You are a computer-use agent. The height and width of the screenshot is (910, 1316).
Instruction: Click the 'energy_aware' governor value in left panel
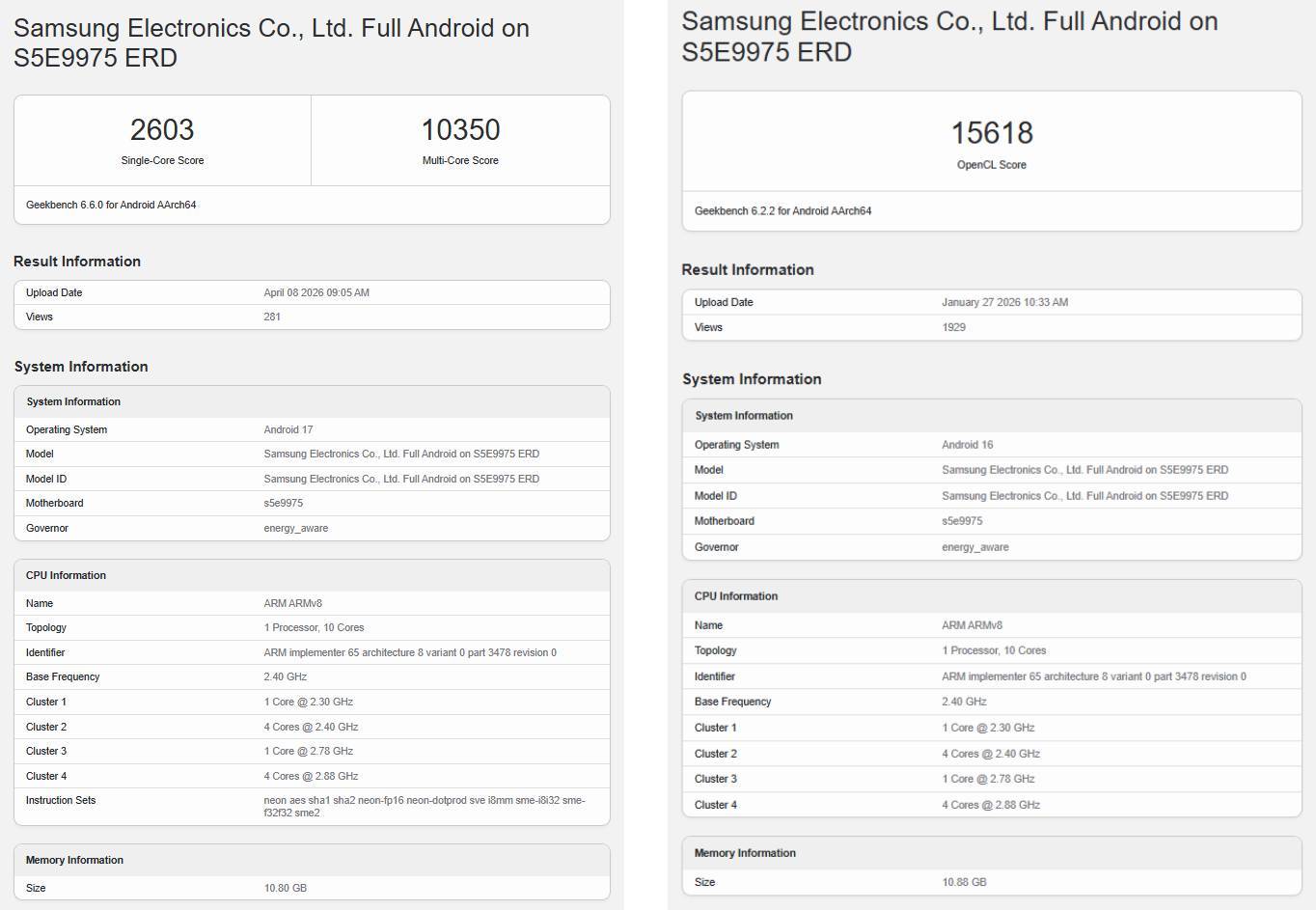click(x=295, y=528)
